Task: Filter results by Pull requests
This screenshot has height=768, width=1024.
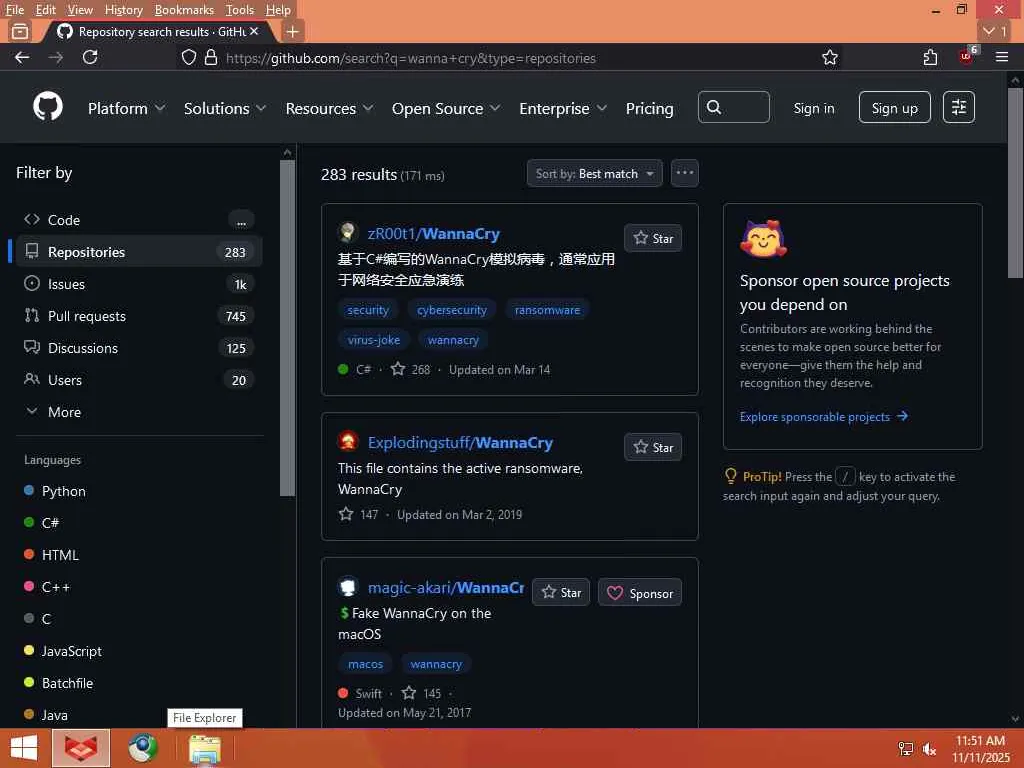Action: tap(138, 316)
